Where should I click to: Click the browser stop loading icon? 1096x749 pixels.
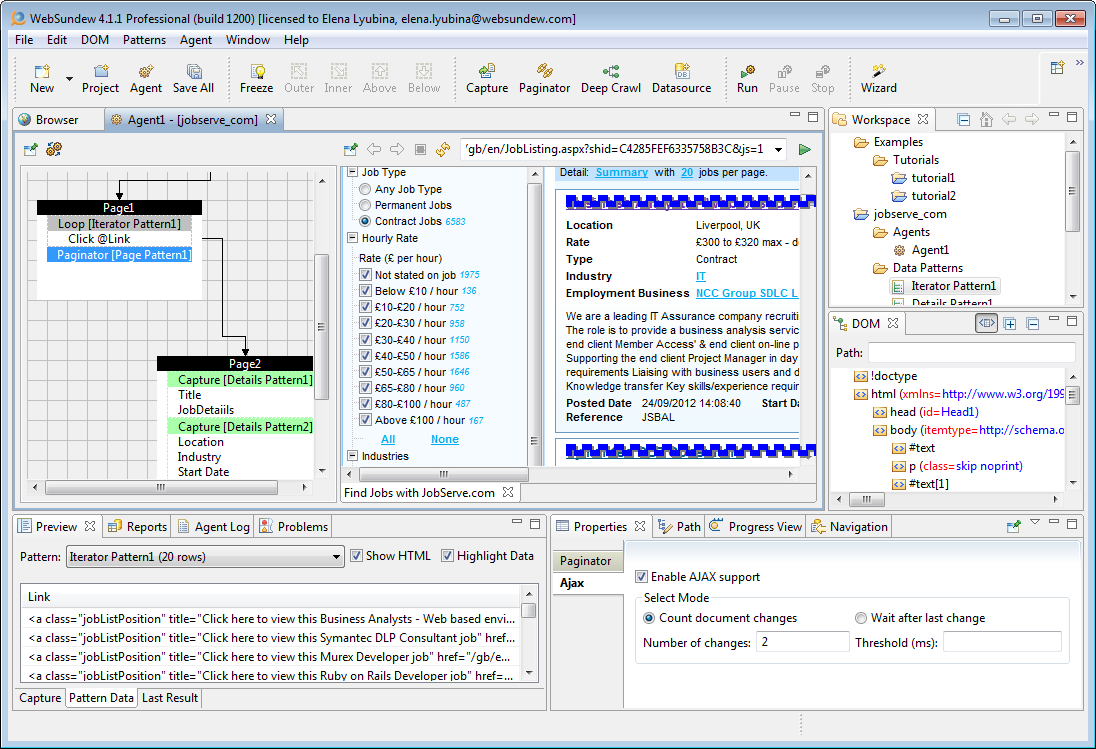pos(420,149)
